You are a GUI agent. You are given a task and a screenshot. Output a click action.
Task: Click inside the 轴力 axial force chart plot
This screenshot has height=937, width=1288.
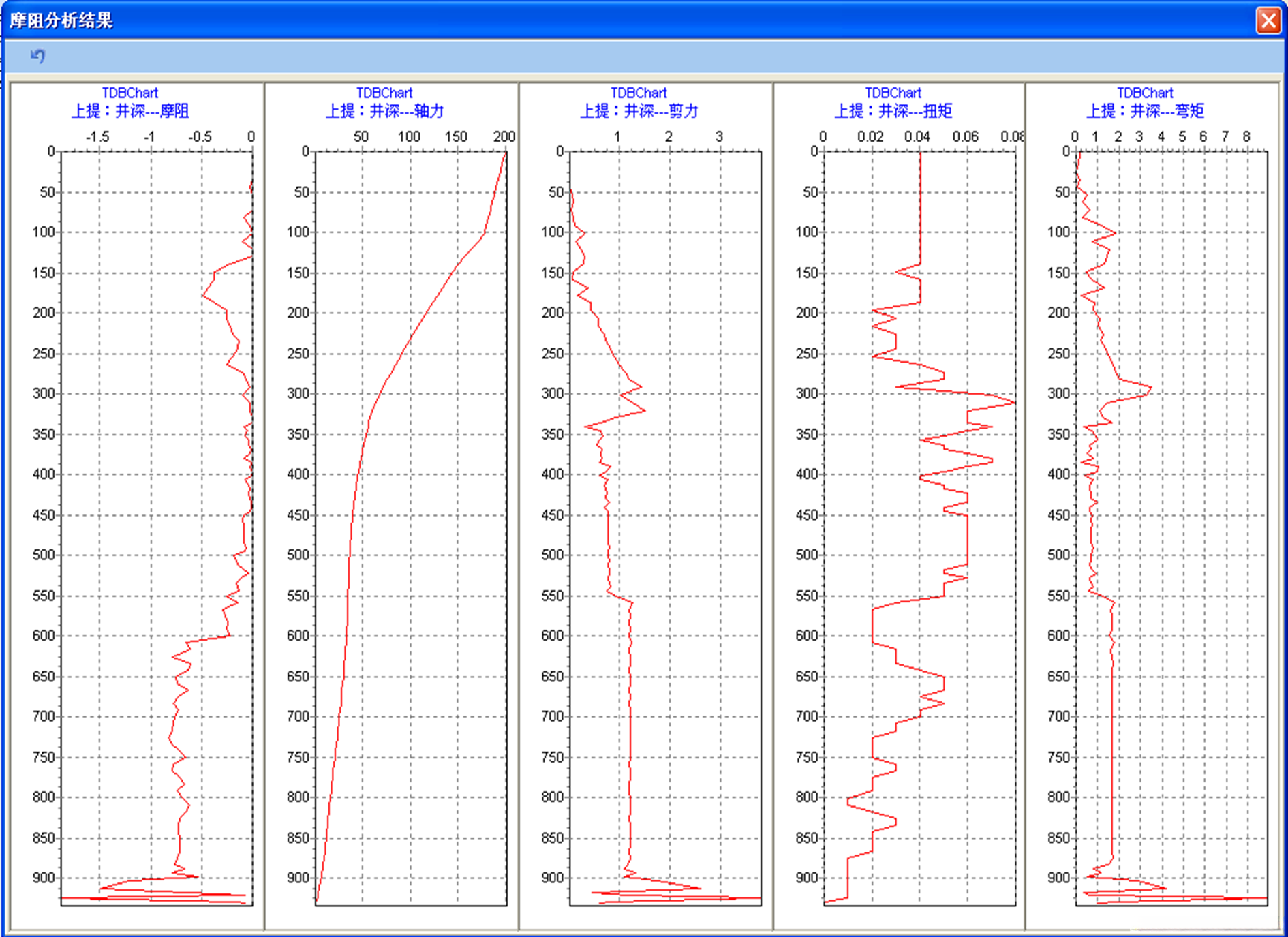coord(411,528)
